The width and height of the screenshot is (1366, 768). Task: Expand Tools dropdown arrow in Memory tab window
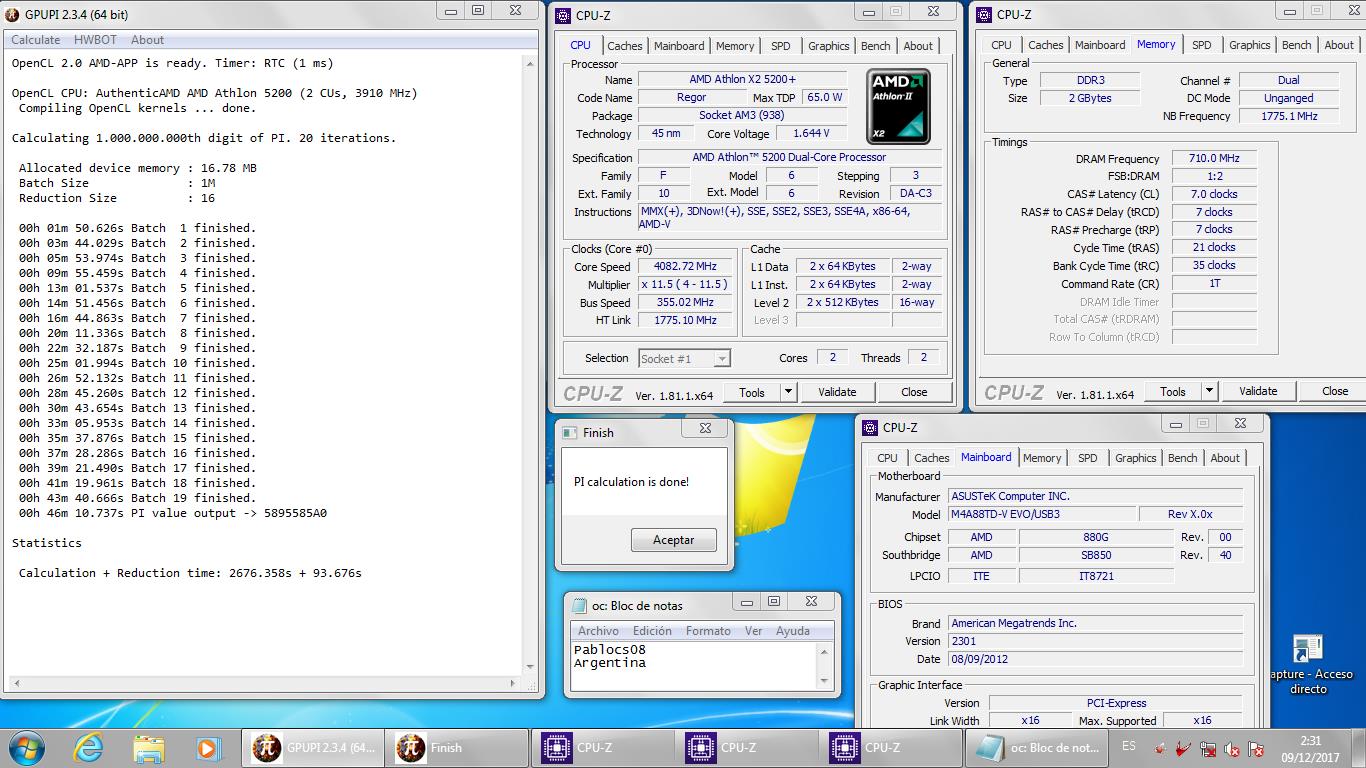click(x=1209, y=391)
